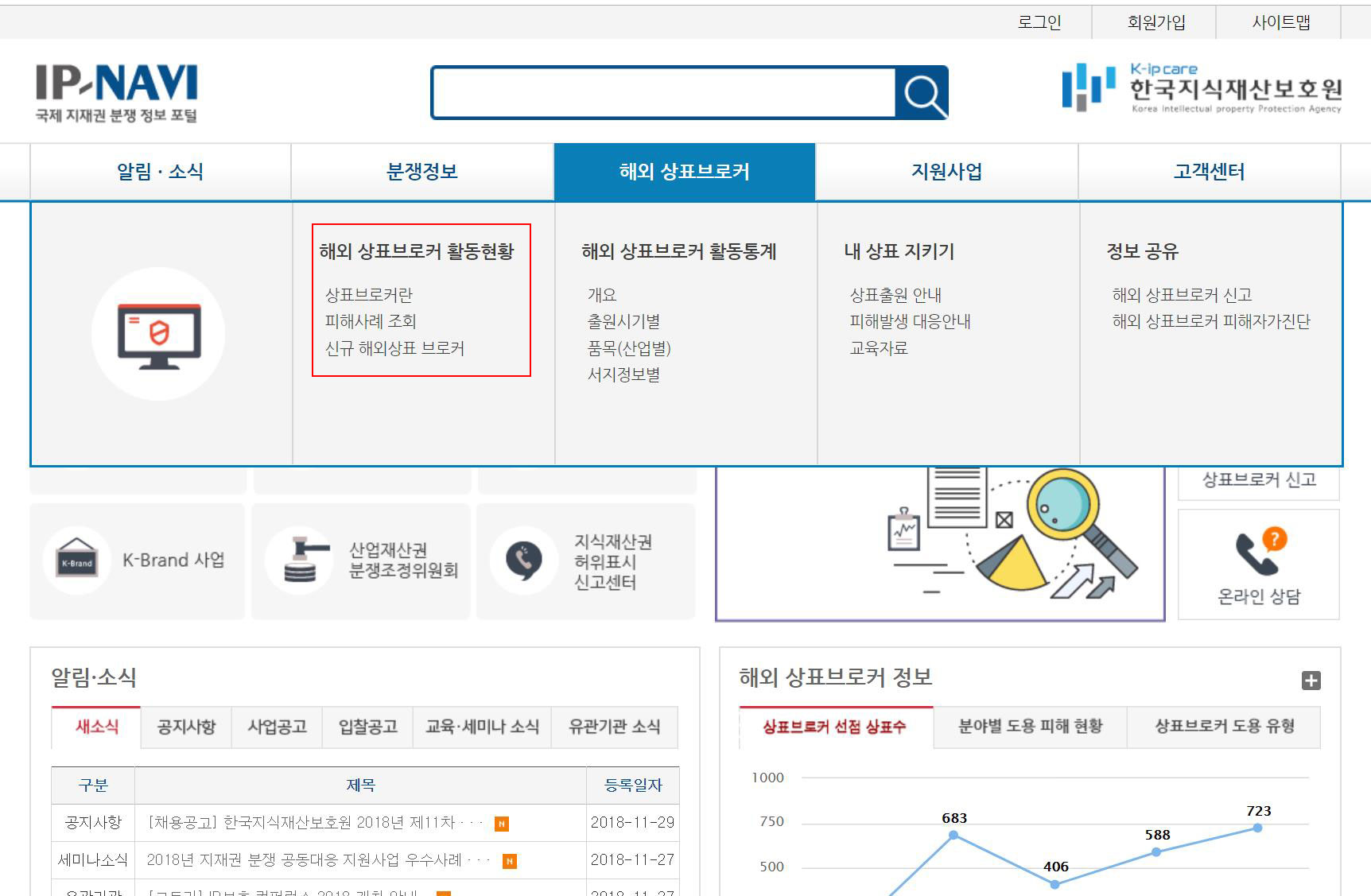1371x896 pixels.
Task: Select 피해발생 대응안내 submenu item
Action: click(911, 321)
